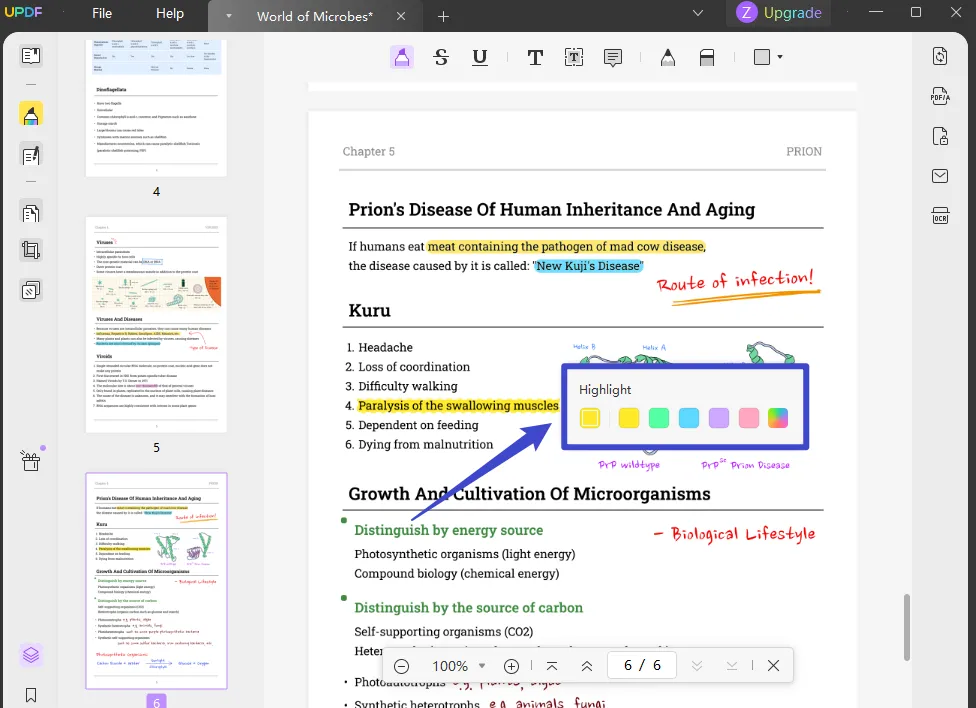Screen dimensions: 976x708
Task: Click the document vertical scrollbar
Action: 906,627
